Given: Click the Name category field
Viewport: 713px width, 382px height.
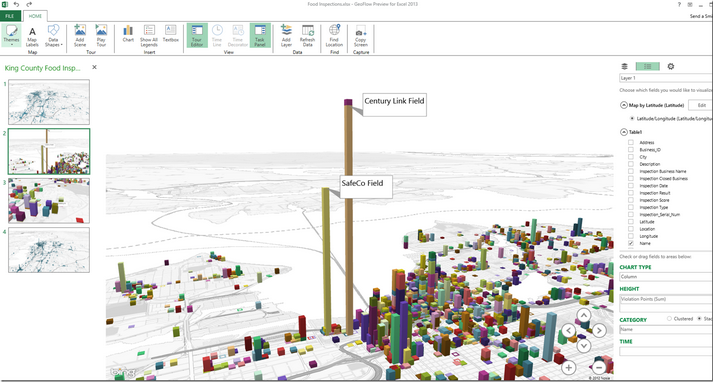Looking at the screenshot, I should 666,329.
